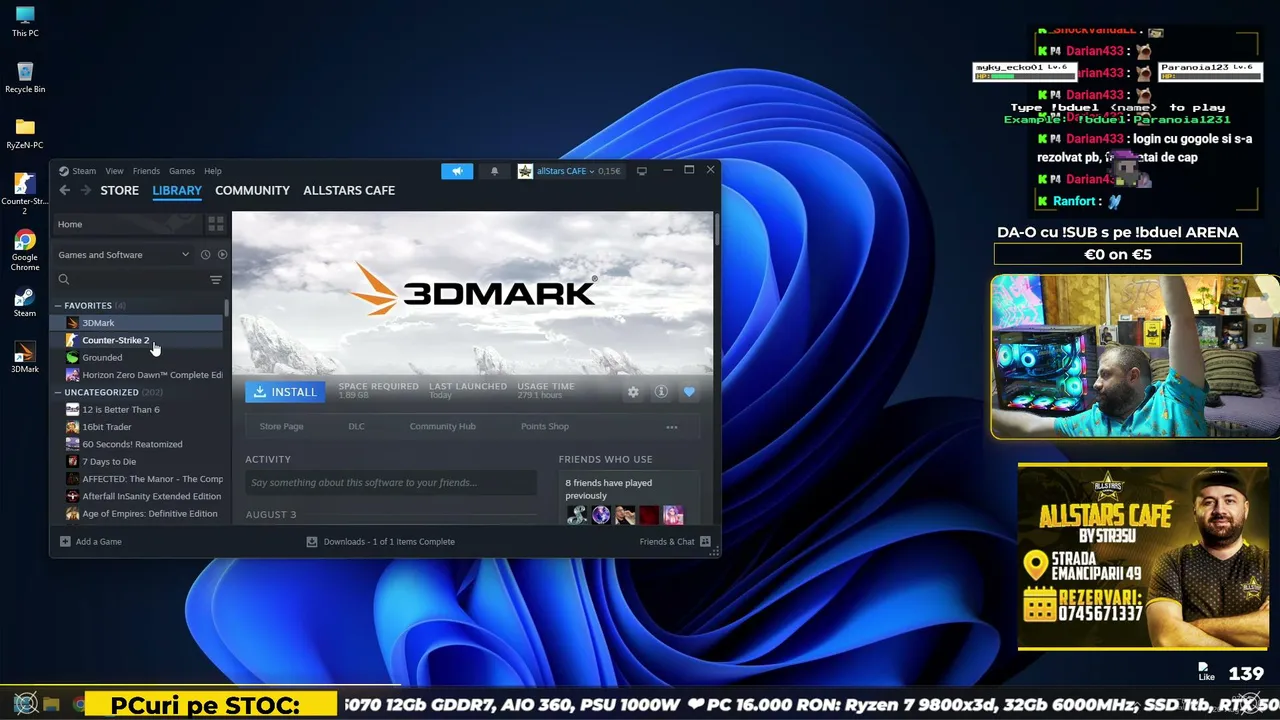Click the Install button for 3DMark

pyautogui.click(x=285, y=392)
